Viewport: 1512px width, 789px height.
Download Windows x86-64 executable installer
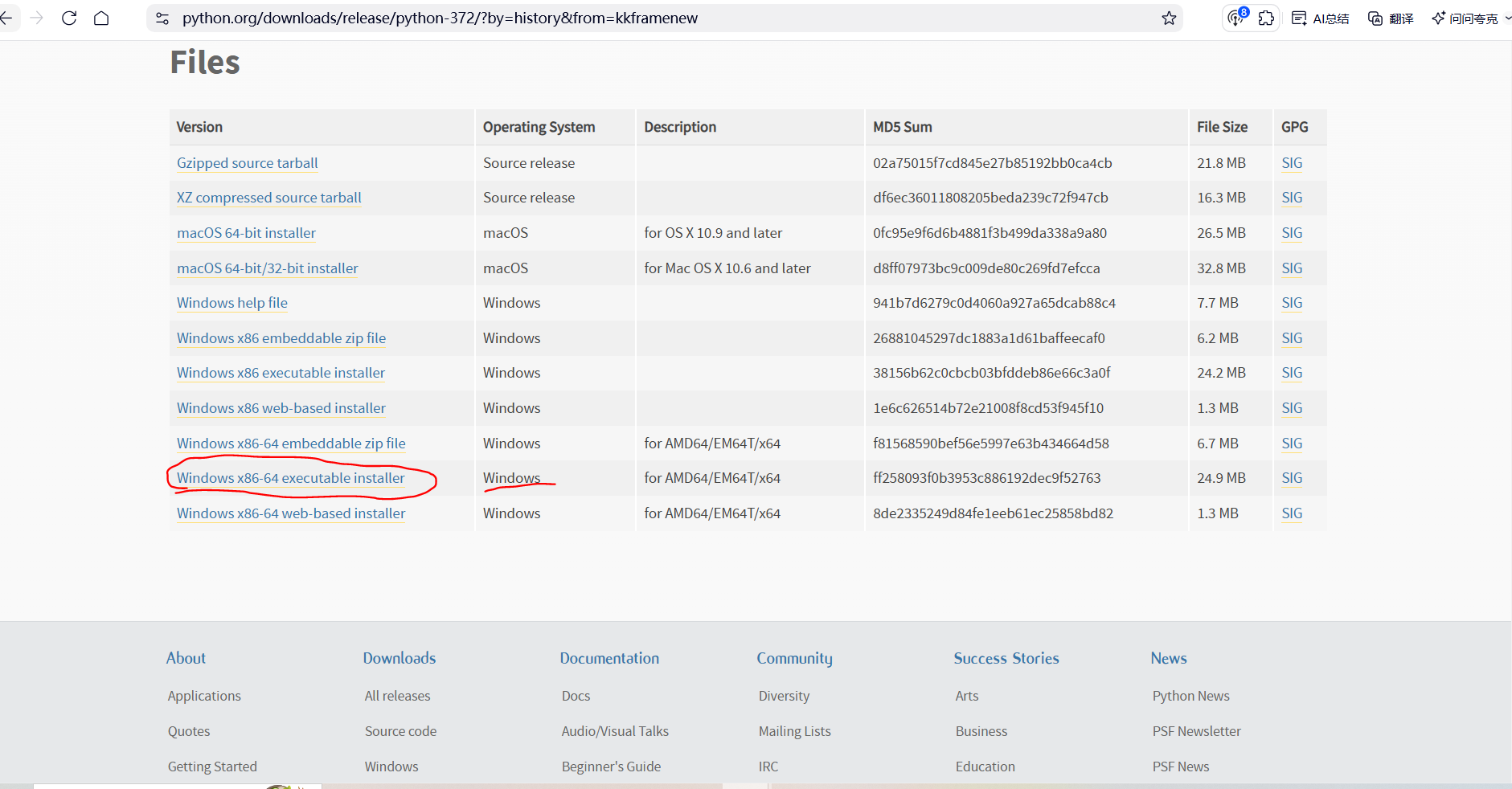click(x=291, y=478)
